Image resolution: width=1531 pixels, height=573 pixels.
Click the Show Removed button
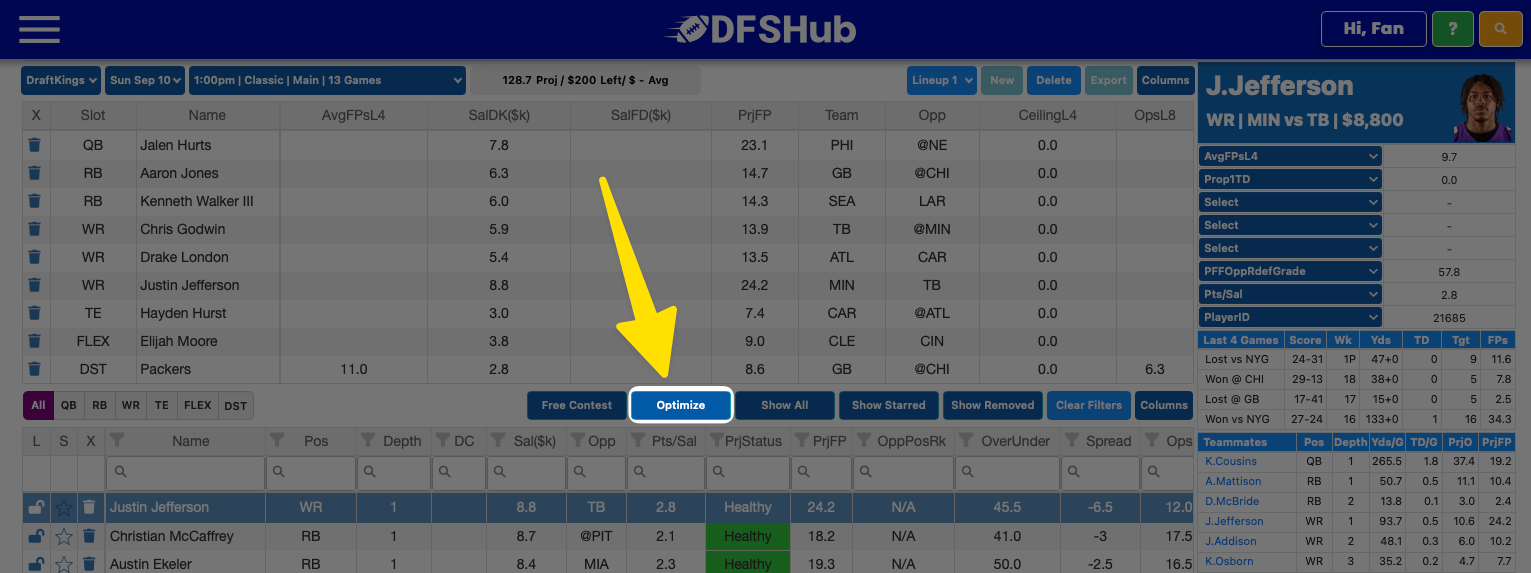point(993,405)
